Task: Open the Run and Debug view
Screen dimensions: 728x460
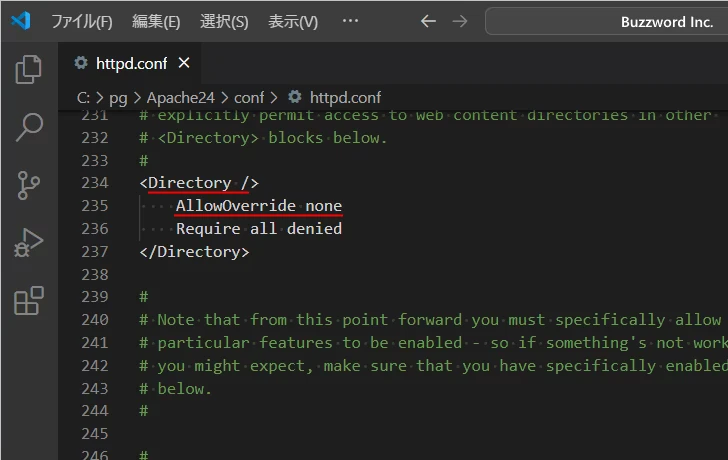Action: [x=29, y=243]
